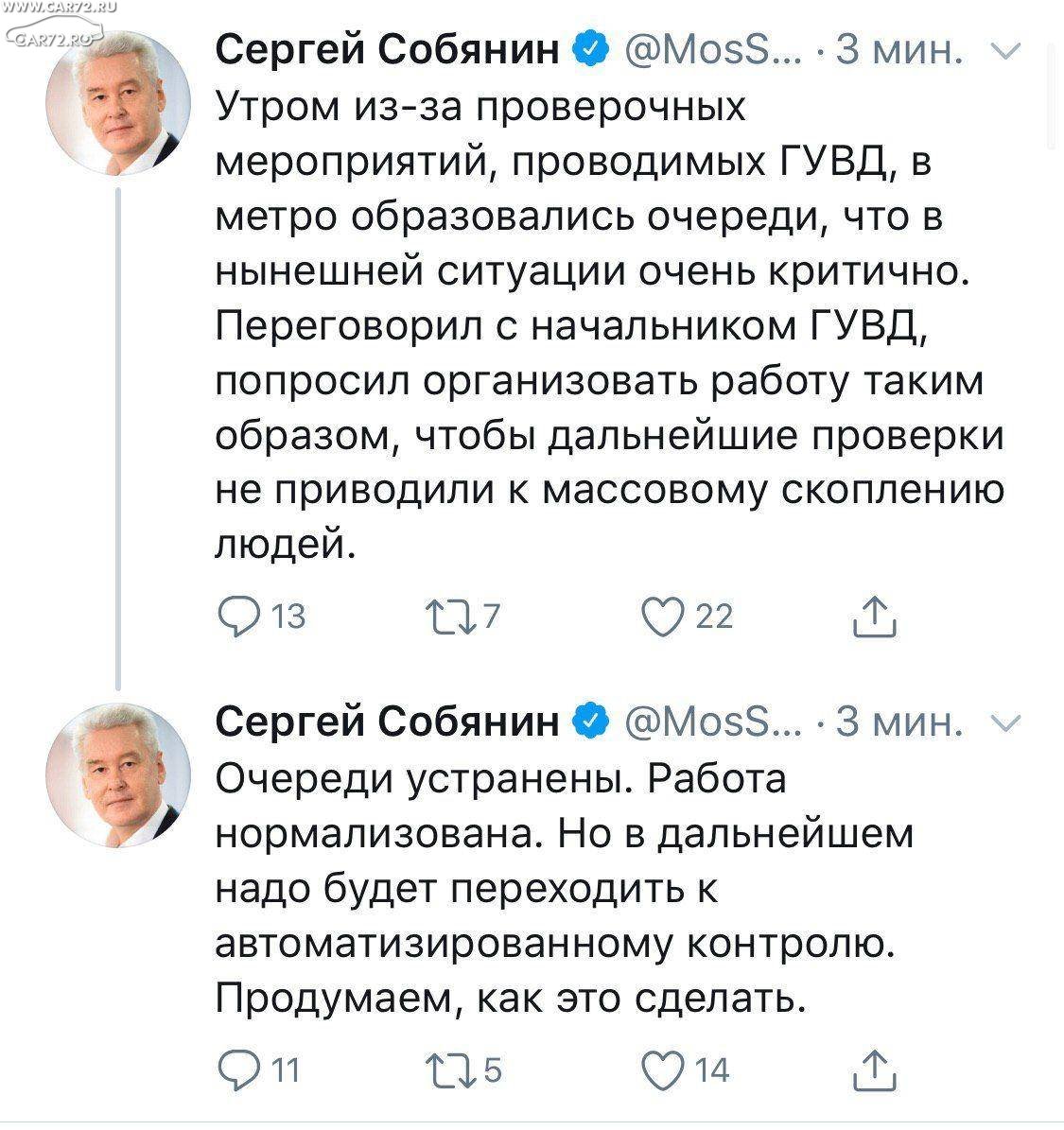The image size is (1064, 1130).
Task: View profile avatar on the second tweet
Action: click(118, 774)
